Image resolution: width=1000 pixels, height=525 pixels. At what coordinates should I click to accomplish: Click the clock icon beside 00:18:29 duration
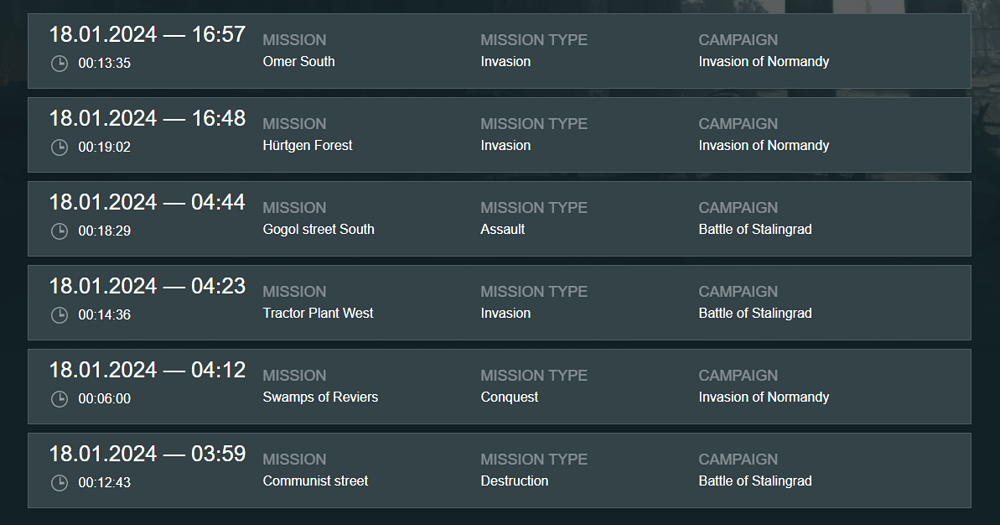(x=60, y=231)
